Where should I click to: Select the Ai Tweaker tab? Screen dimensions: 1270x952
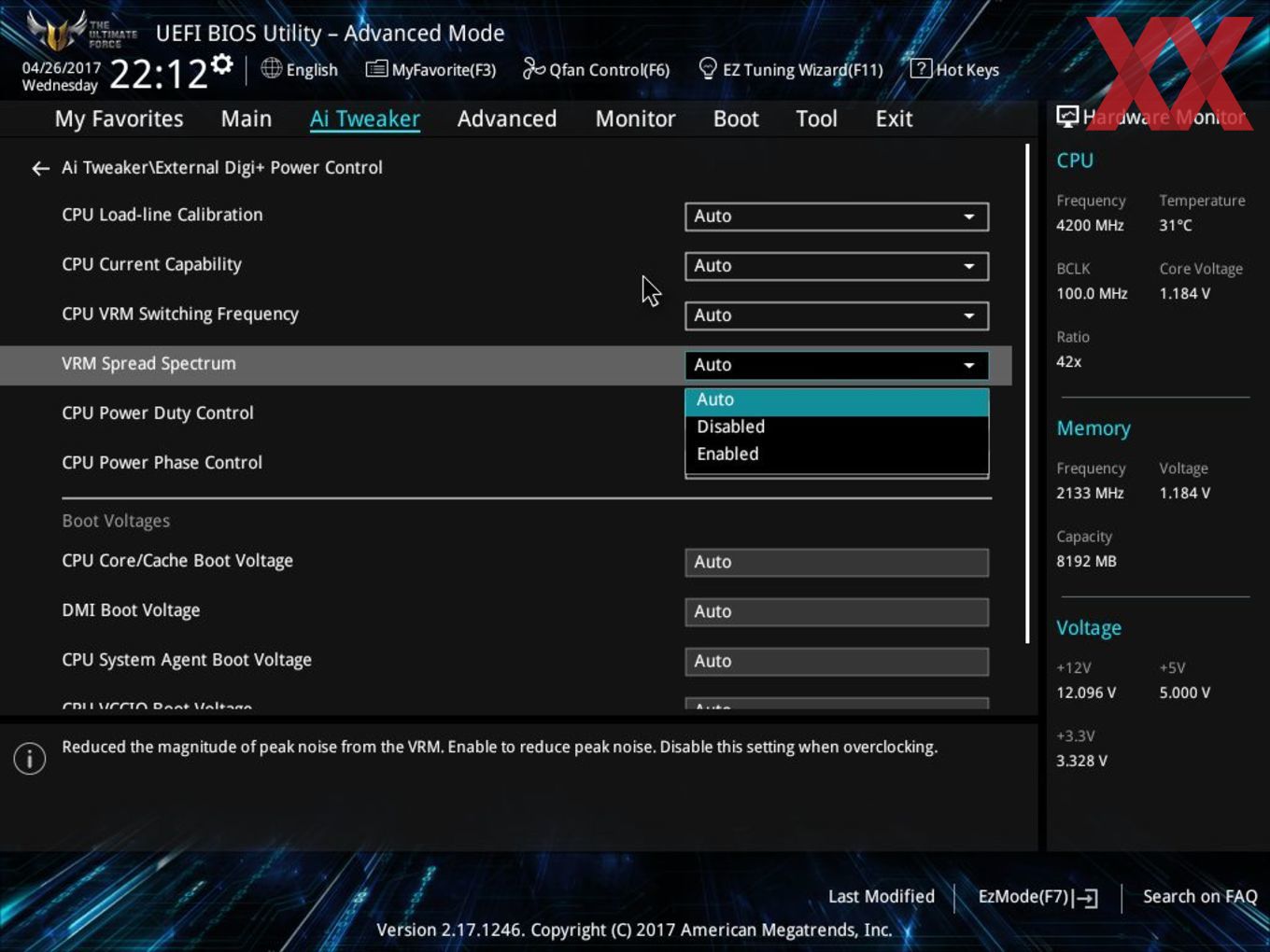pos(365,119)
